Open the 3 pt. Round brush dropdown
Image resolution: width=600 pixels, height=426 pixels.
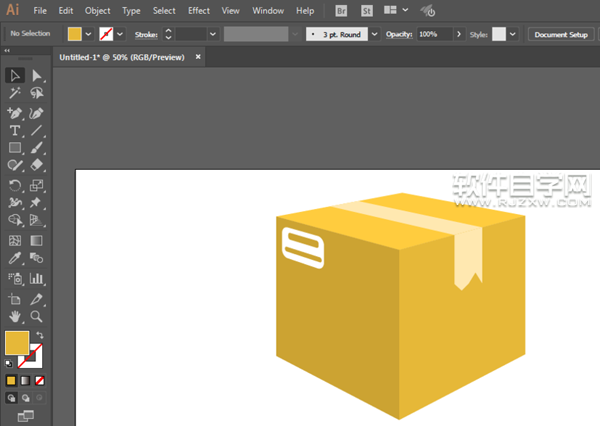(x=375, y=34)
